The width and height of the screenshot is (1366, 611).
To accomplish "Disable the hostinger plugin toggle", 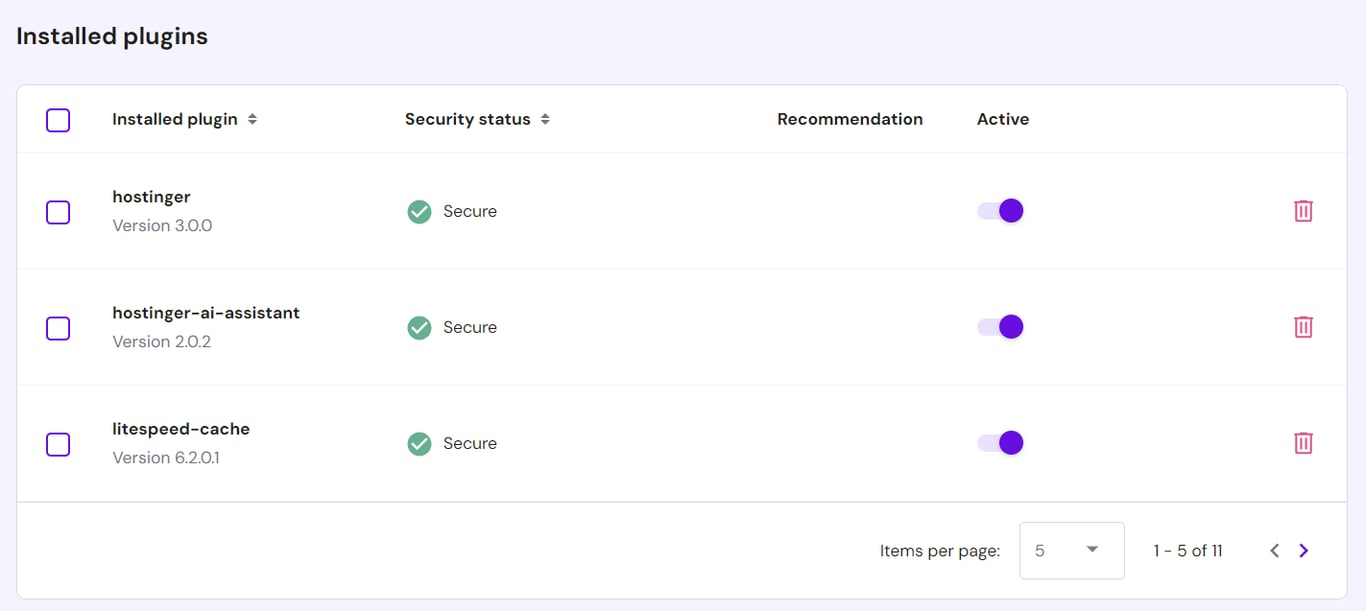I will (x=1000, y=210).
